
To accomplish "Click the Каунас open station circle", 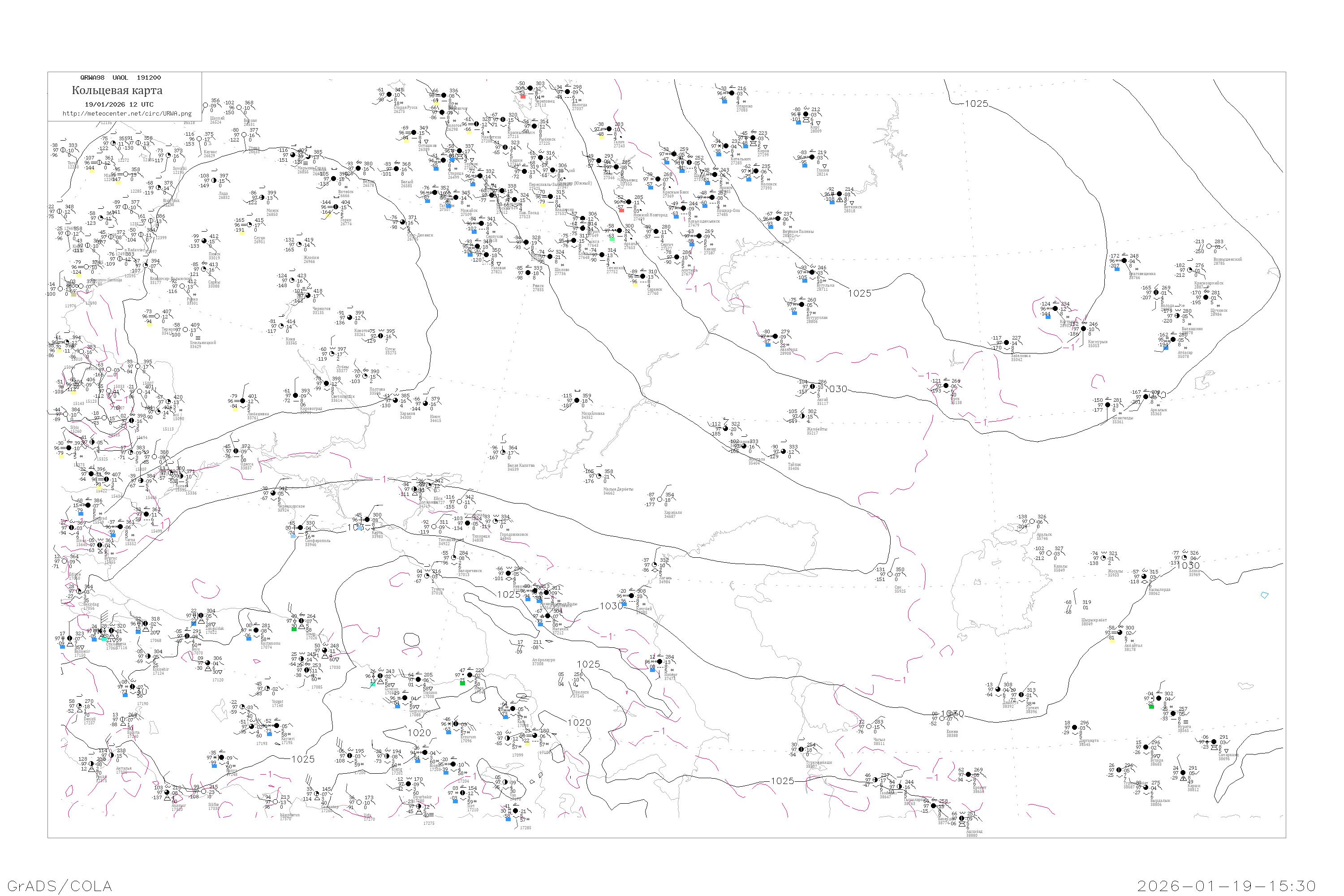I will (x=199, y=139).
